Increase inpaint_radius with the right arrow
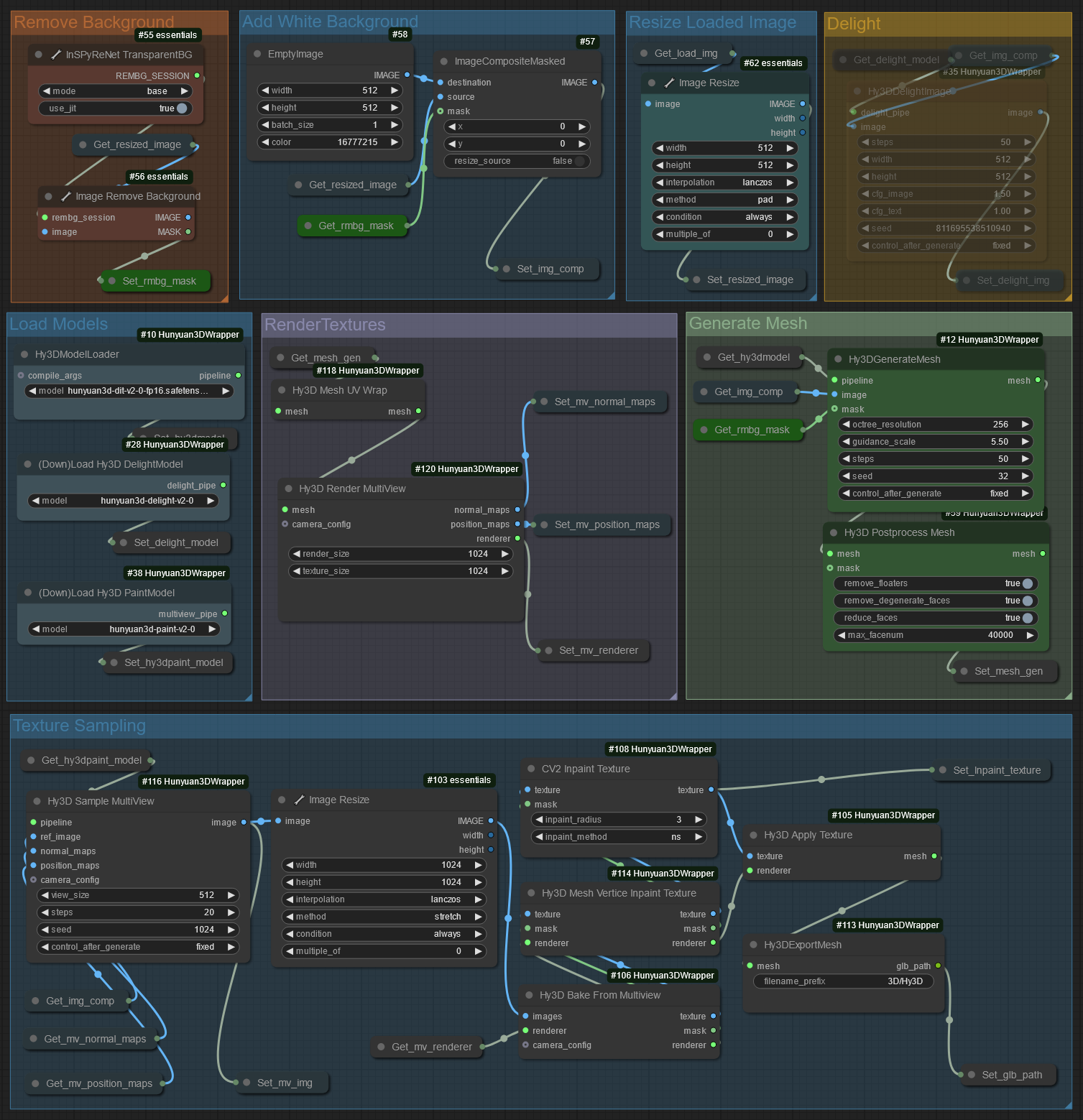This screenshot has width=1083, height=1120. (698, 820)
